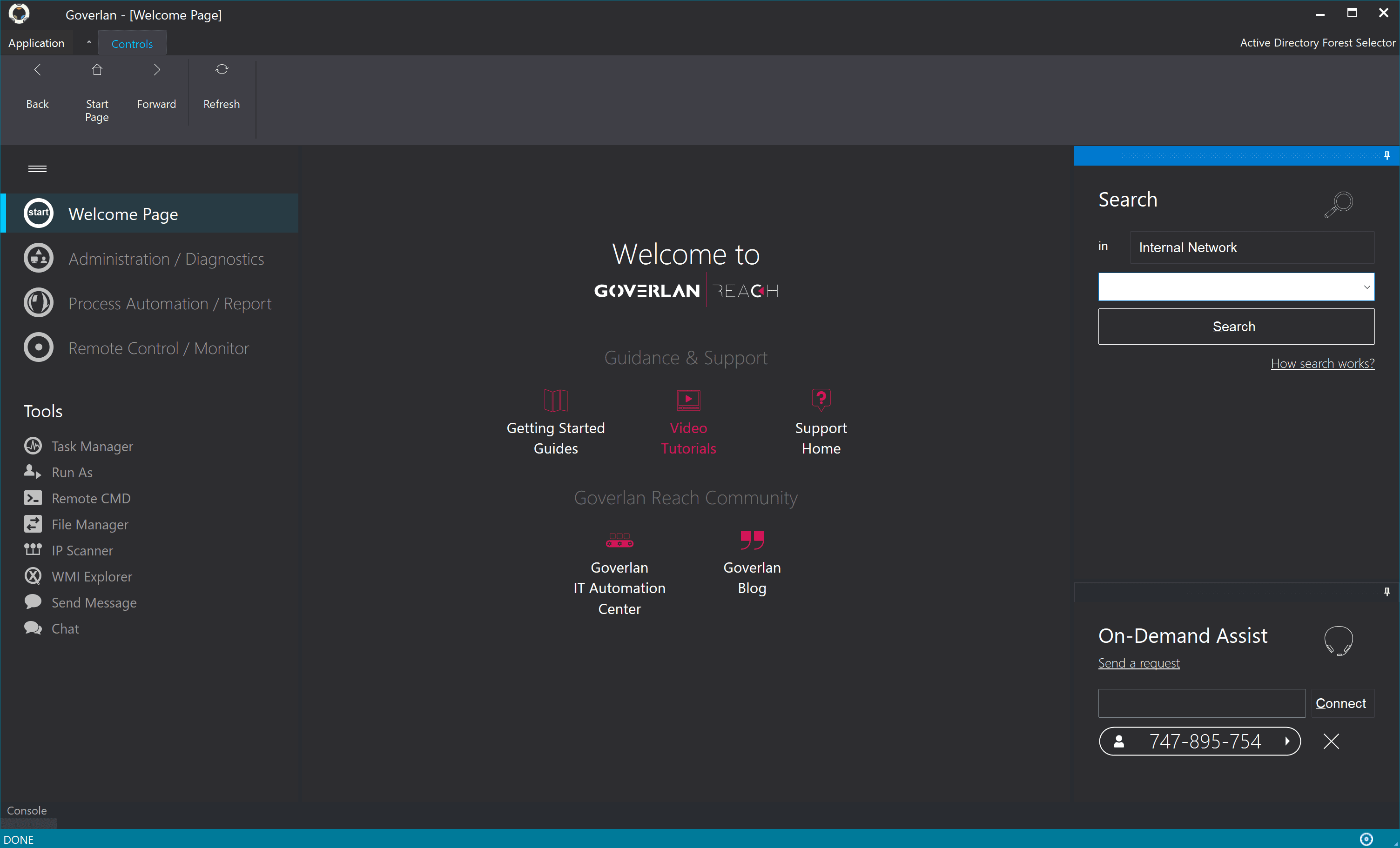Go to Start Page home icon
This screenshot has height=848, width=1400.
click(x=97, y=70)
